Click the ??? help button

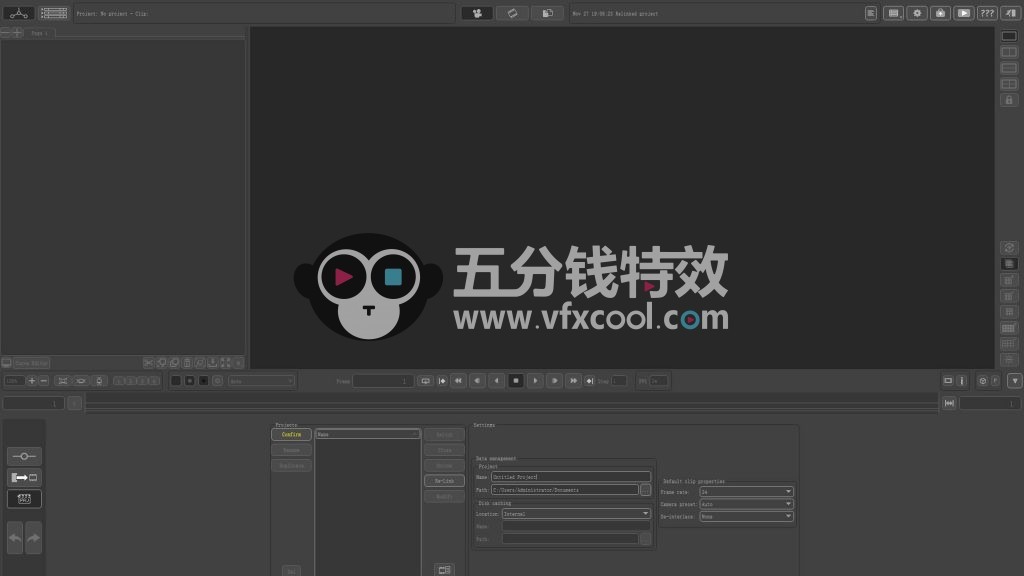[x=987, y=13]
